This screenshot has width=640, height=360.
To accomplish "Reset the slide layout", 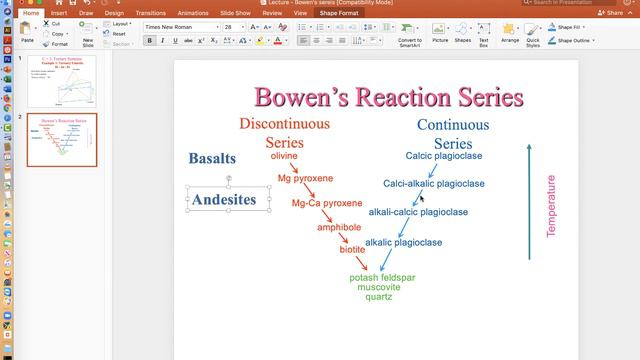I will coord(115,34).
